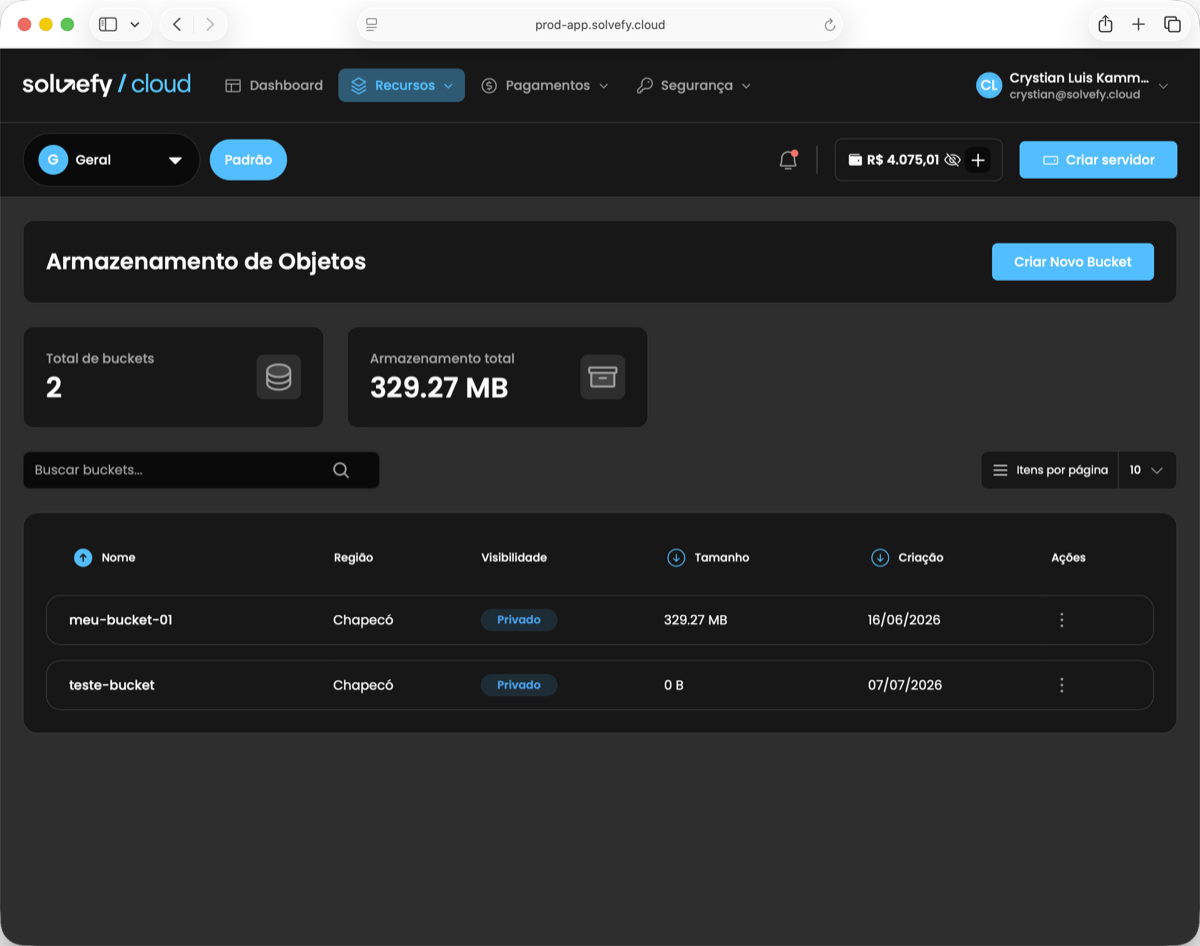Open the notifications bell
Image resolution: width=1200 pixels, height=946 pixels.
click(788, 160)
